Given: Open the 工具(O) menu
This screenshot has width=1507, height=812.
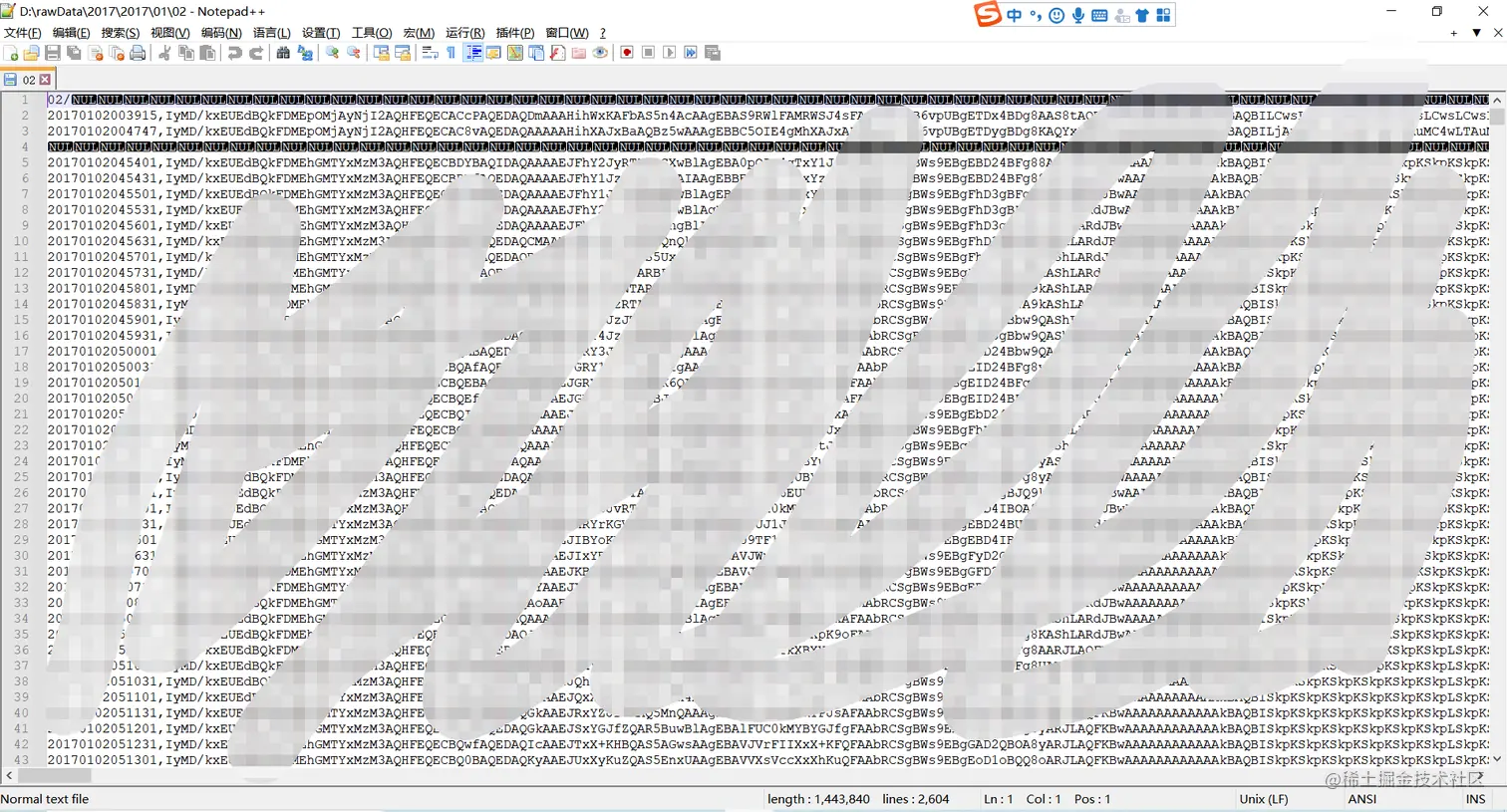Looking at the screenshot, I should point(372,33).
